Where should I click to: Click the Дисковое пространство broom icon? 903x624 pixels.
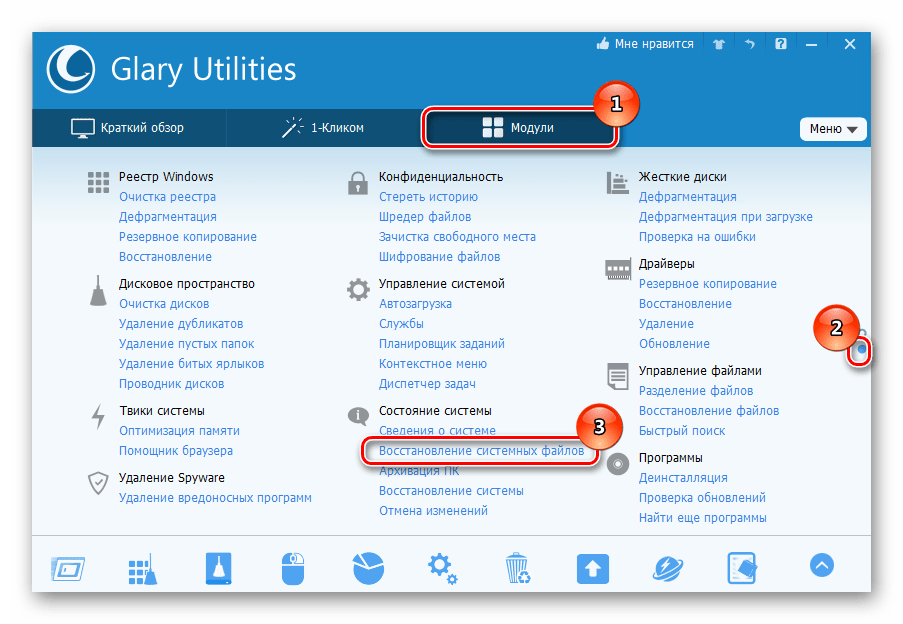(x=98, y=290)
